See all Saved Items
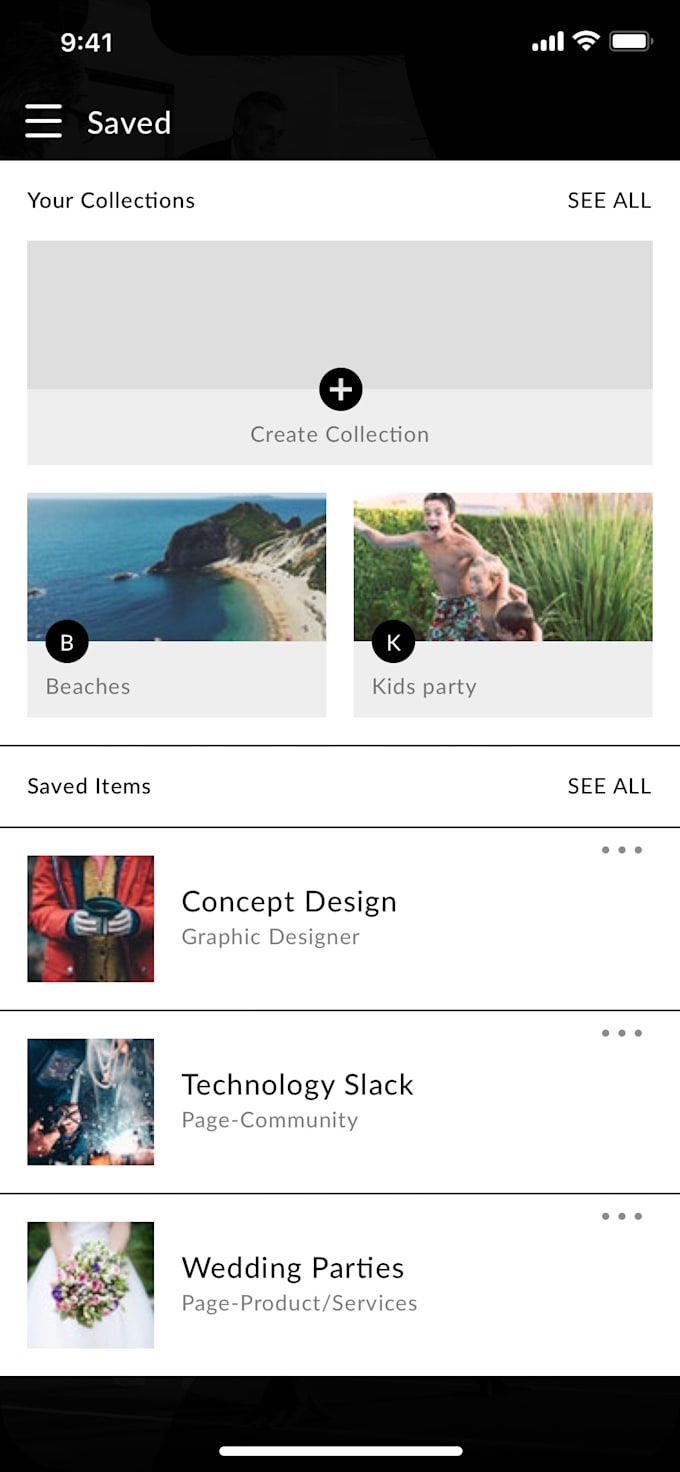This screenshot has width=680, height=1472. tap(609, 787)
